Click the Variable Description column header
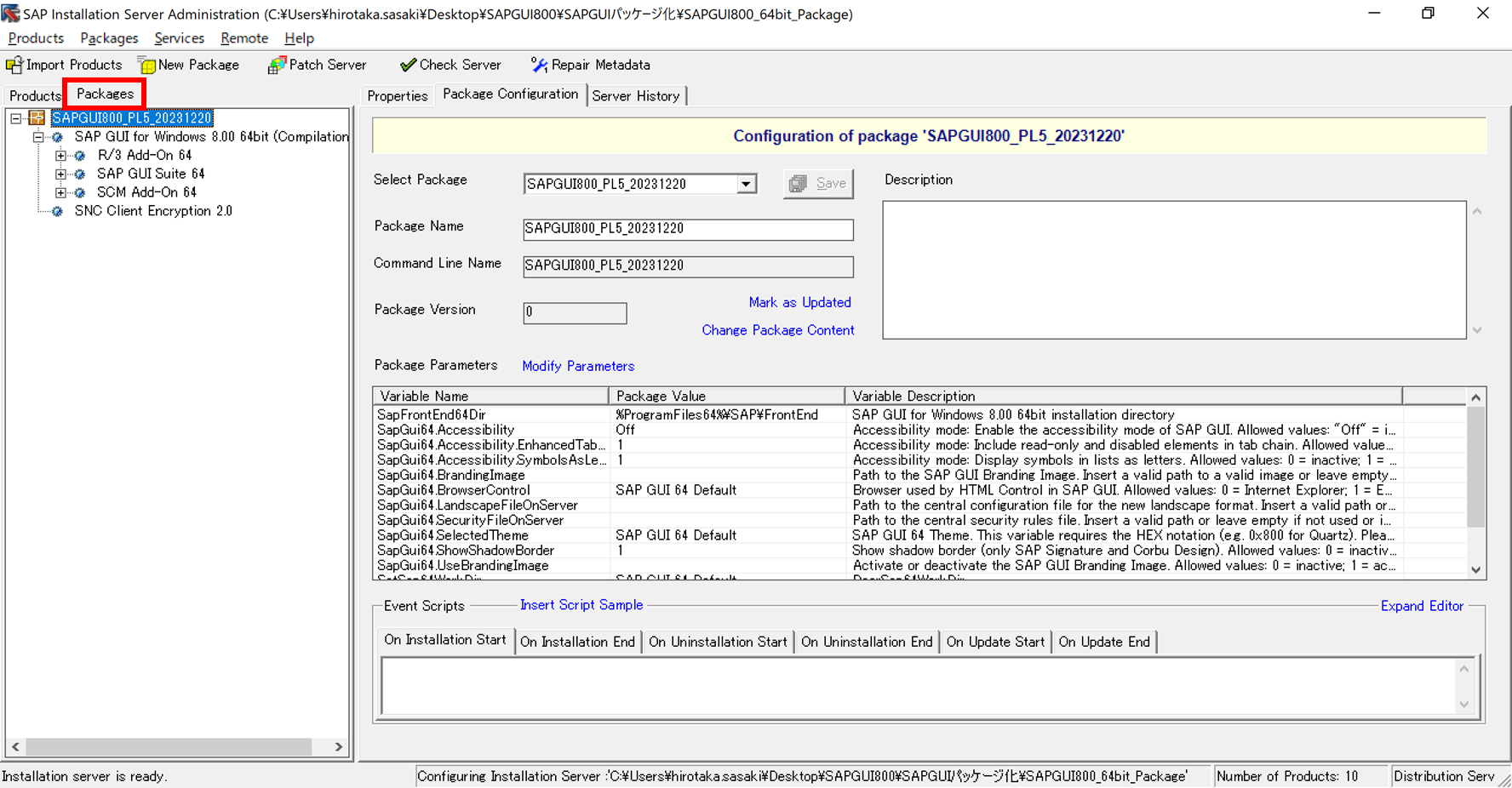The width and height of the screenshot is (1512, 788). pyautogui.click(x=1124, y=396)
